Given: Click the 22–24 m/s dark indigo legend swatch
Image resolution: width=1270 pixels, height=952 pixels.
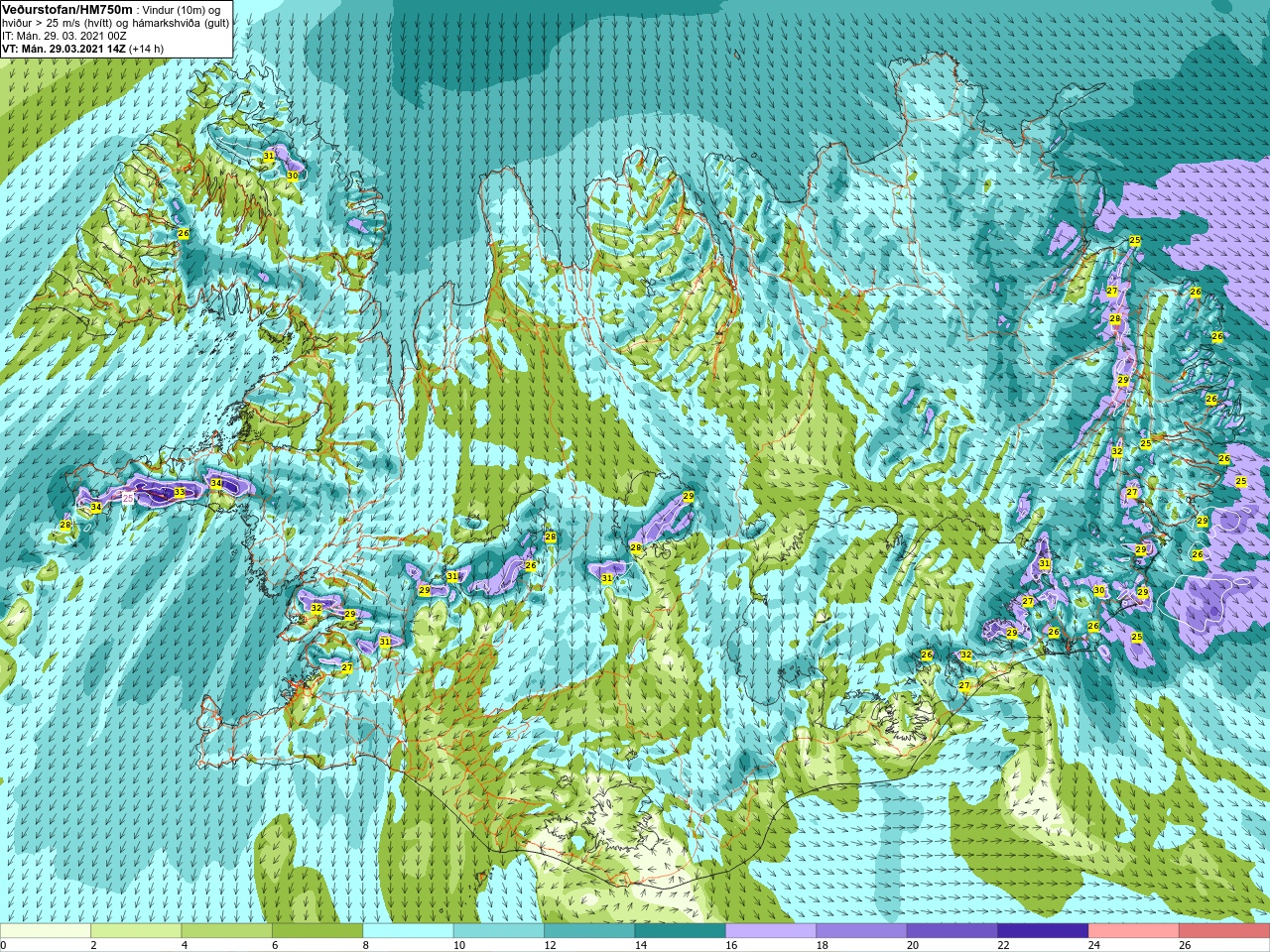Looking at the screenshot, I should point(1043,931).
